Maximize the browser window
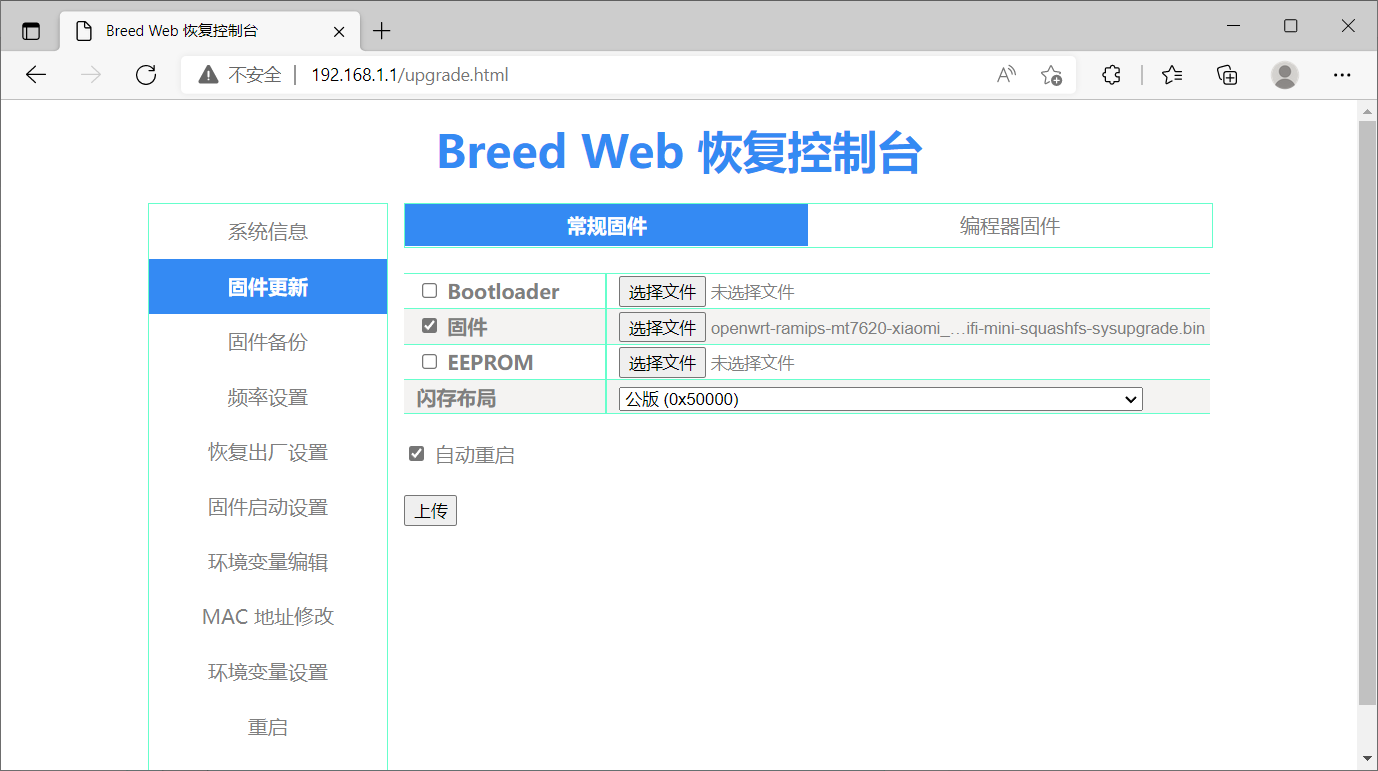The width and height of the screenshot is (1378, 771). click(1290, 26)
